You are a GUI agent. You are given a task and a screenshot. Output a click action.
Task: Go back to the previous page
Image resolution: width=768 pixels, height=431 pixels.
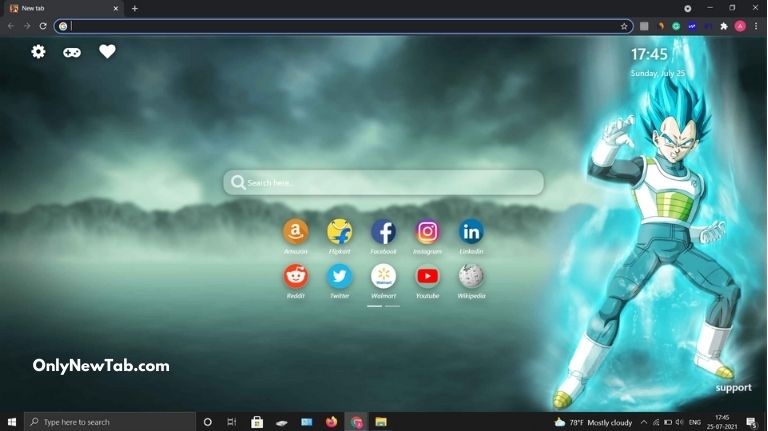[11, 26]
